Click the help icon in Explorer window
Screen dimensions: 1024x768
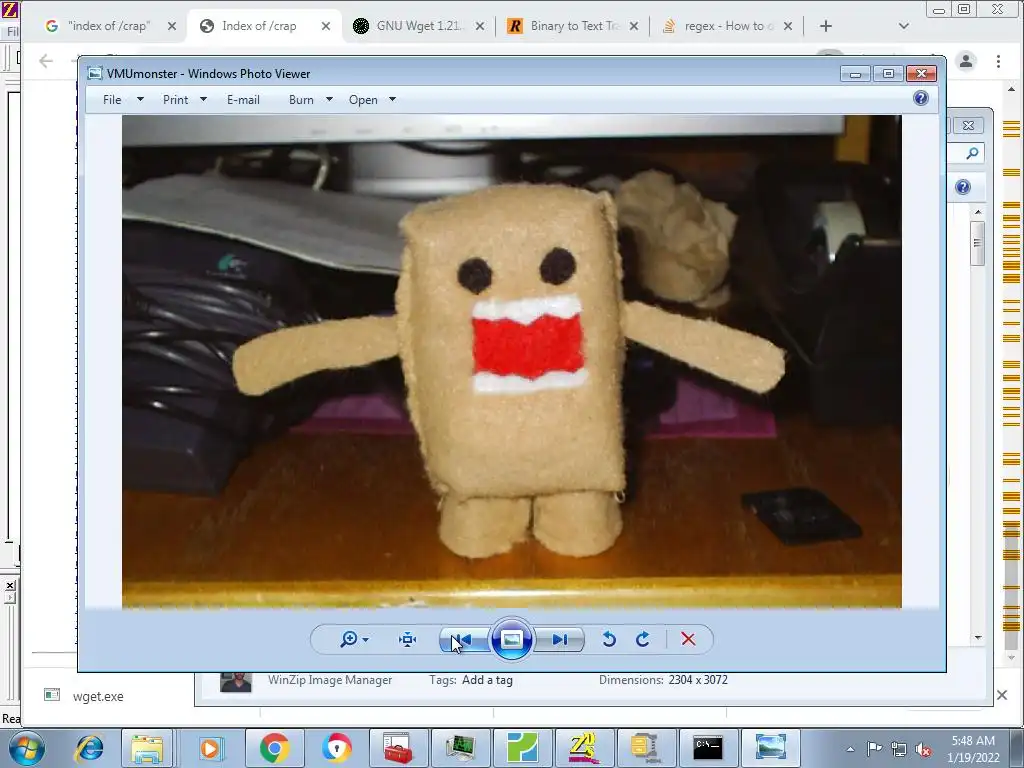coord(963,187)
